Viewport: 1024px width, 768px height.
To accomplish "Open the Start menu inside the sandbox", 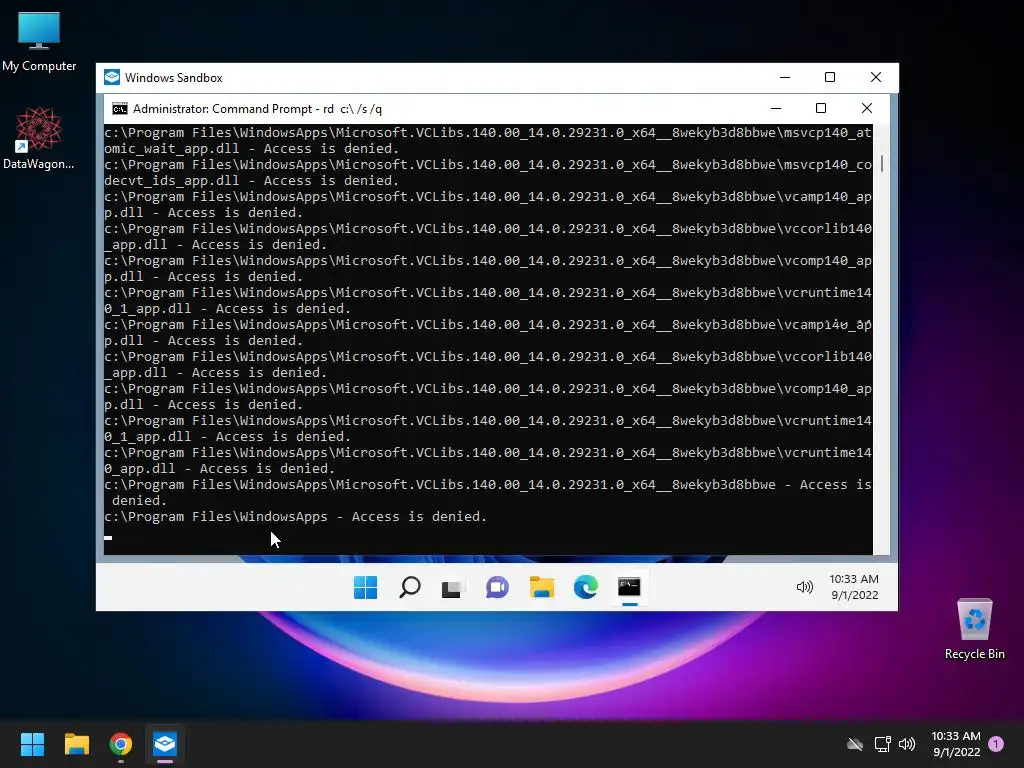I will (365, 587).
